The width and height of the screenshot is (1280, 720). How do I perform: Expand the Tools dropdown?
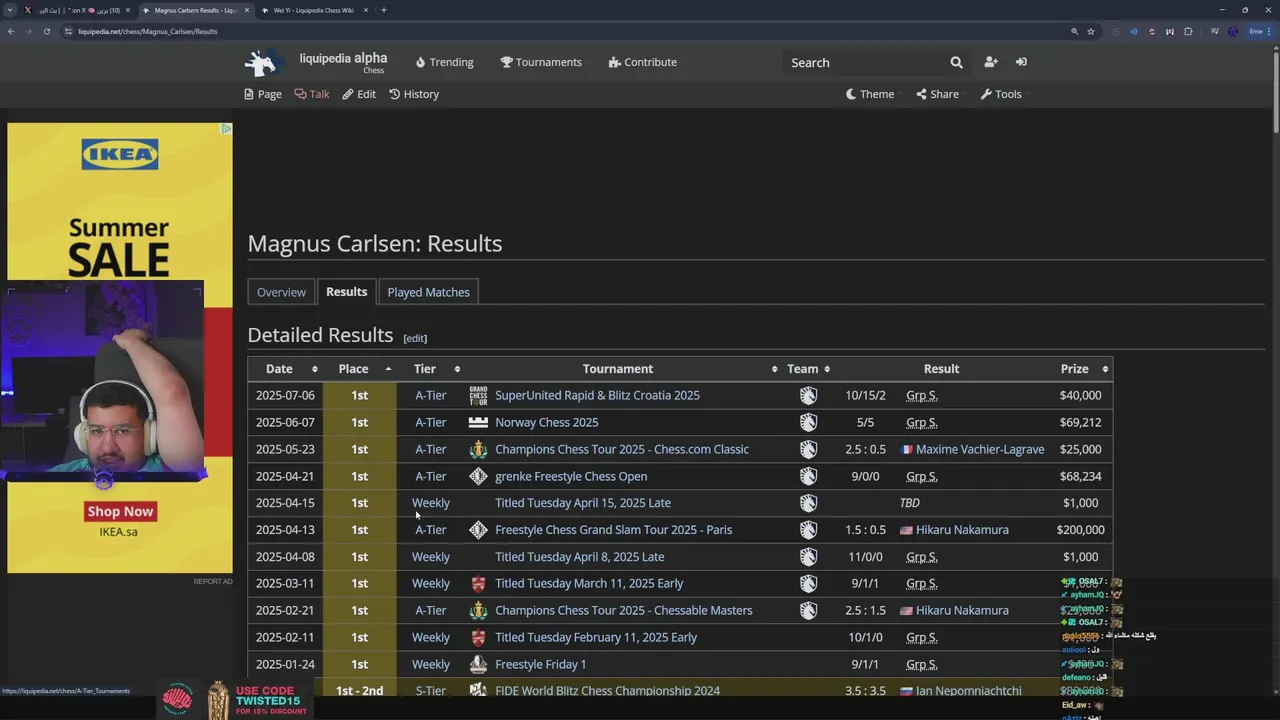coord(1002,94)
